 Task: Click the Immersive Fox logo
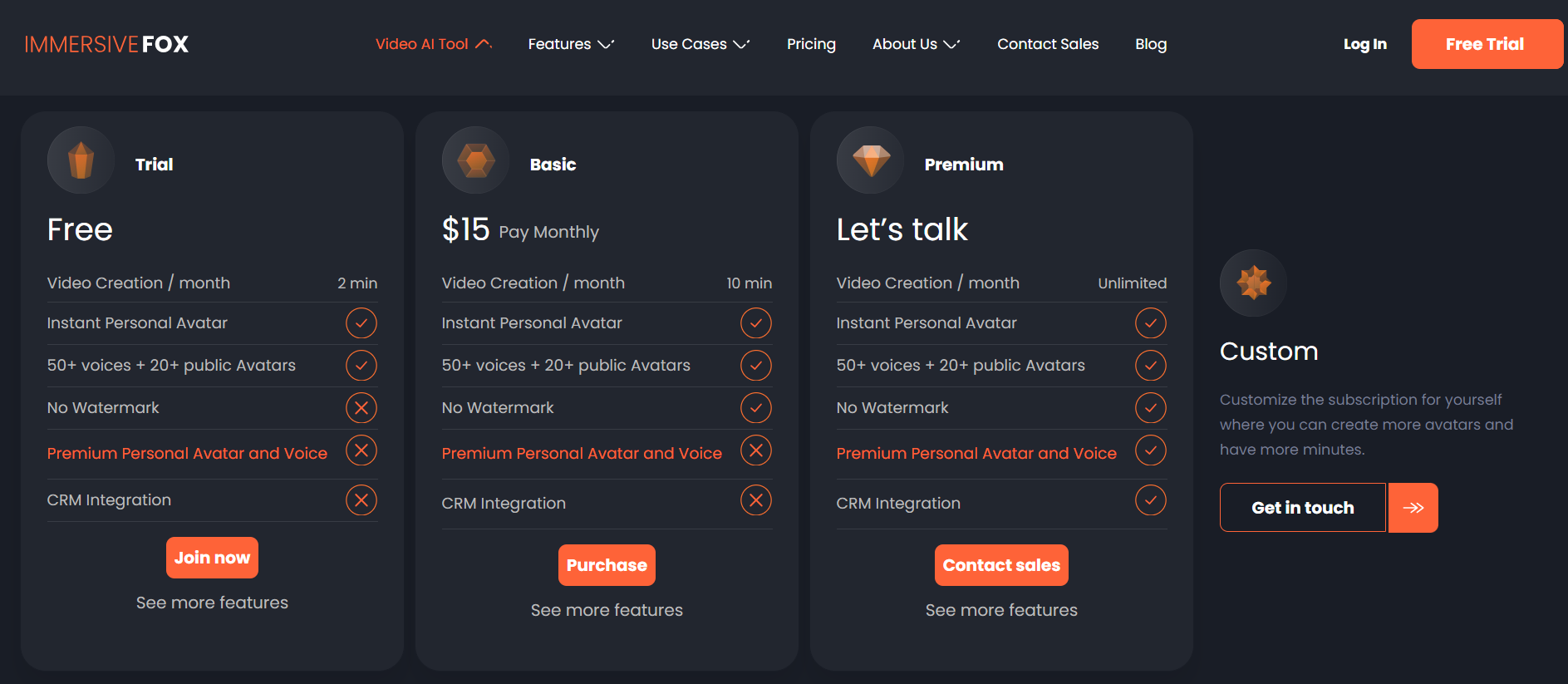coord(106,44)
